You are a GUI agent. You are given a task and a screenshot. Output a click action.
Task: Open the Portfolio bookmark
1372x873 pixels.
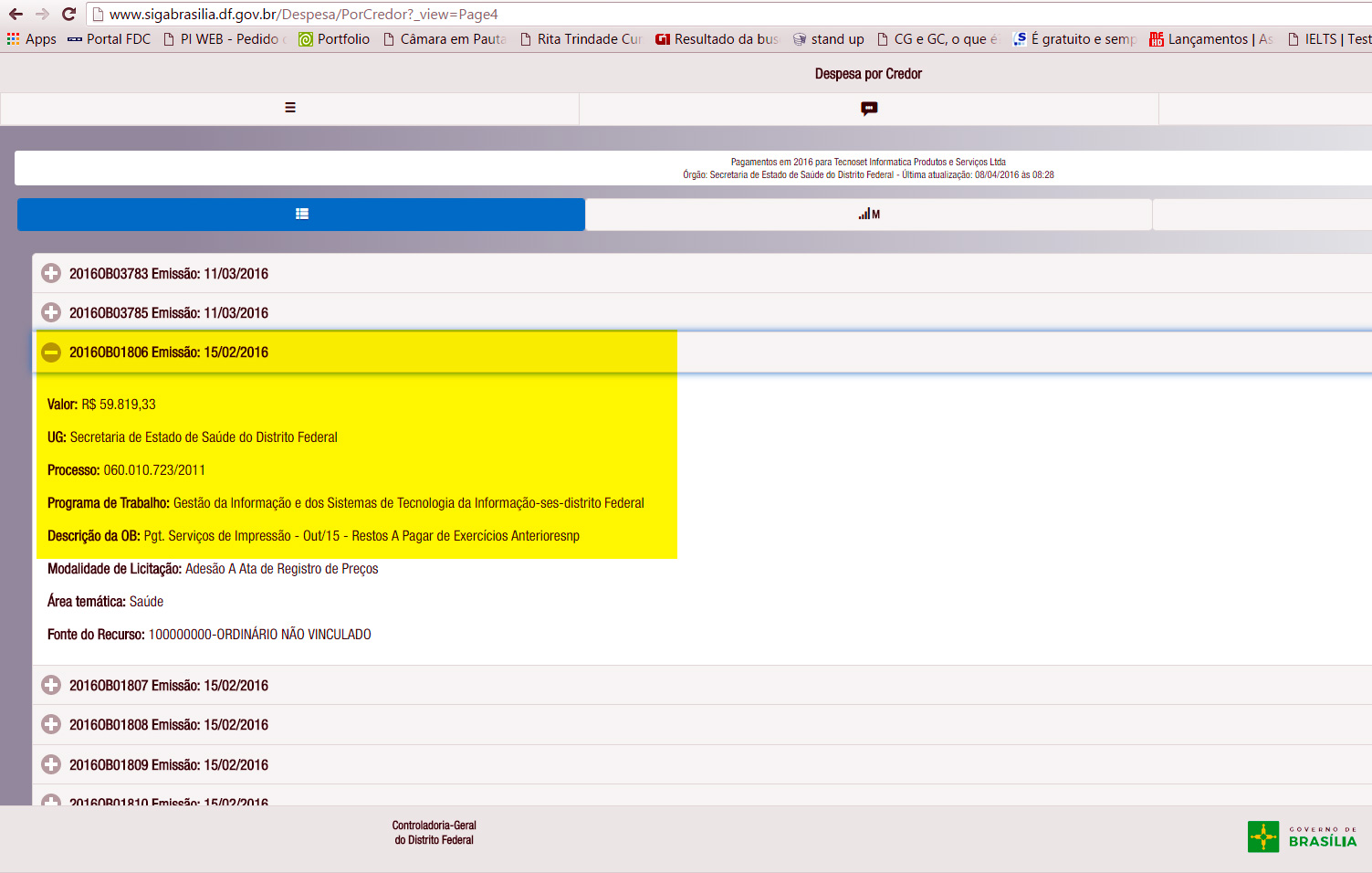(334, 39)
